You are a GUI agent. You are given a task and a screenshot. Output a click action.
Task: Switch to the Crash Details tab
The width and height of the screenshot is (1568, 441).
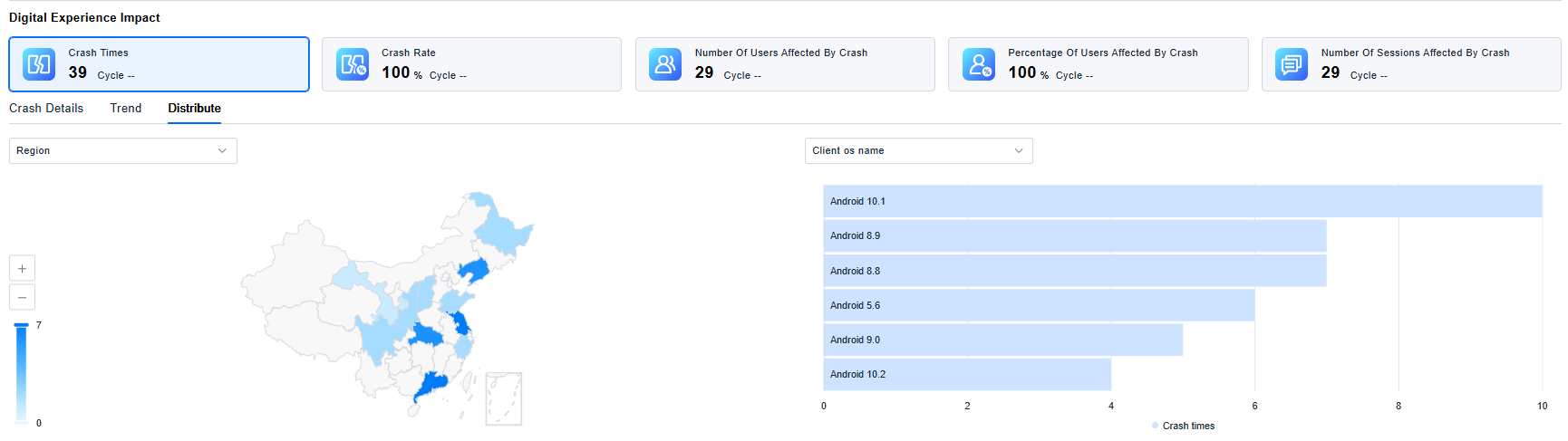tap(46, 108)
